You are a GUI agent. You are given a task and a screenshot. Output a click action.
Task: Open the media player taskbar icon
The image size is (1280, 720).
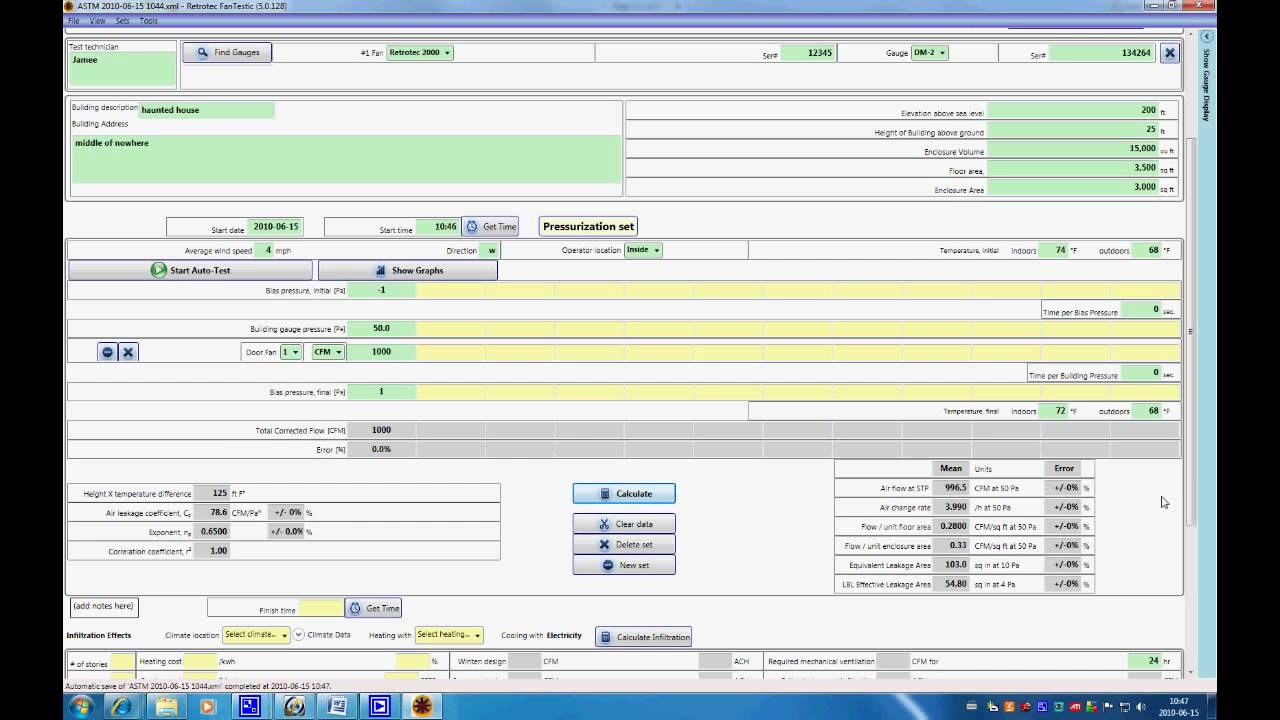[207, 706]
